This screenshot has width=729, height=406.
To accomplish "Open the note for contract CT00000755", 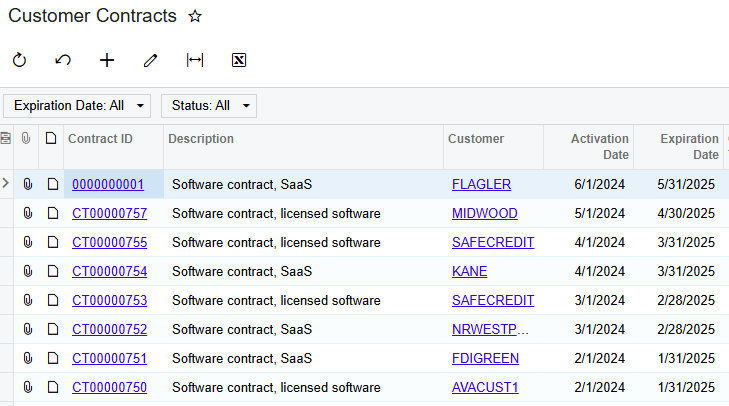I will coord(53,242).
